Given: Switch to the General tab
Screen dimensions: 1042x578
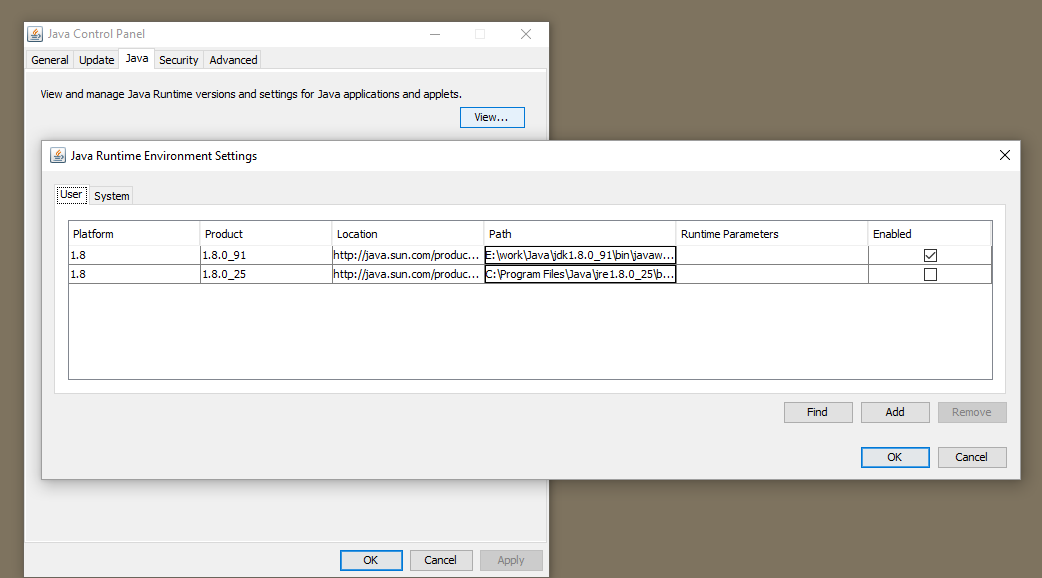Looking at the screenshot, I should pos(50,60).
